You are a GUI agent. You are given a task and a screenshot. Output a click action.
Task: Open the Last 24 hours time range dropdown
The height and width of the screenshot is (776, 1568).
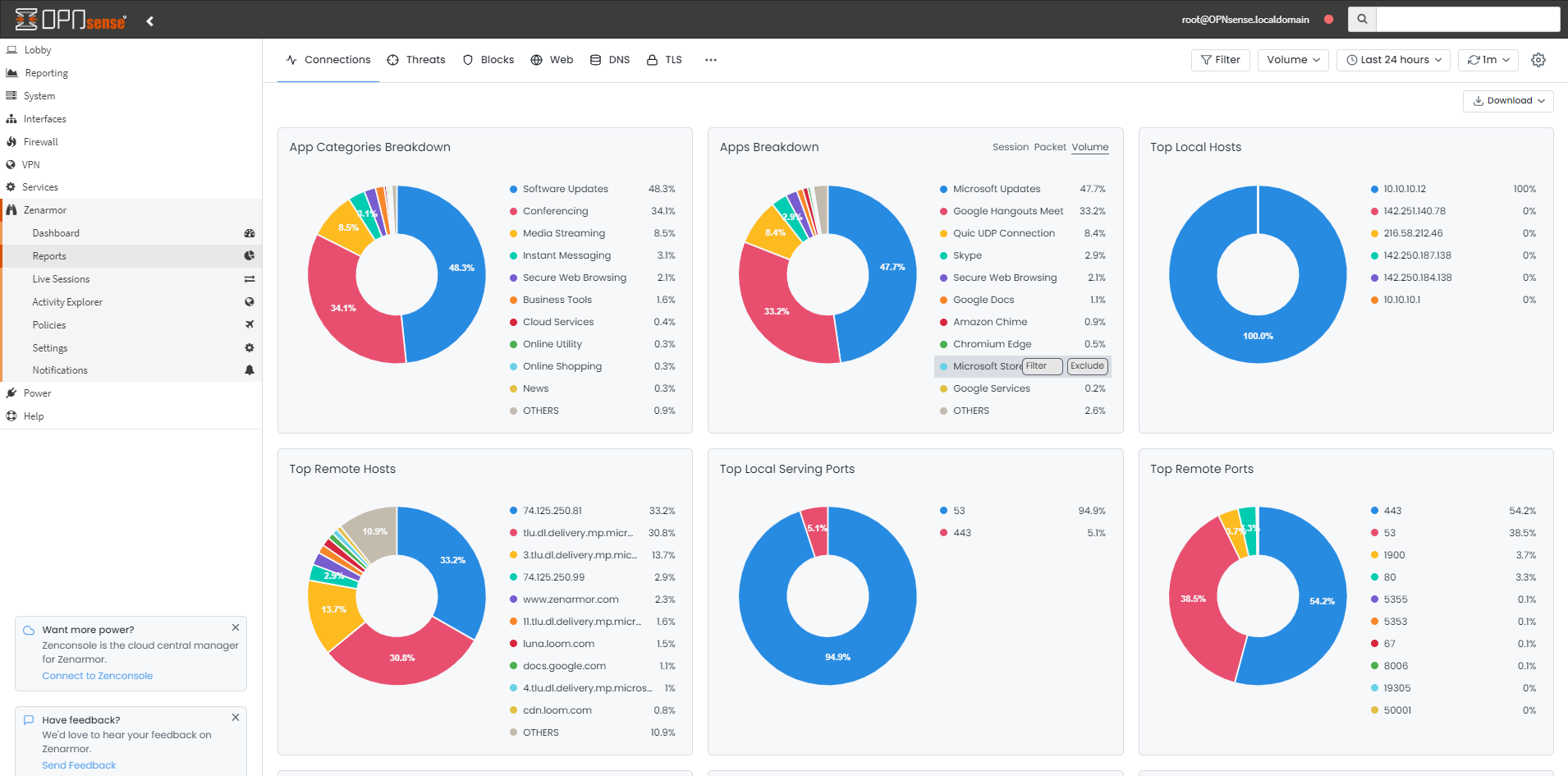[1392, 59]
